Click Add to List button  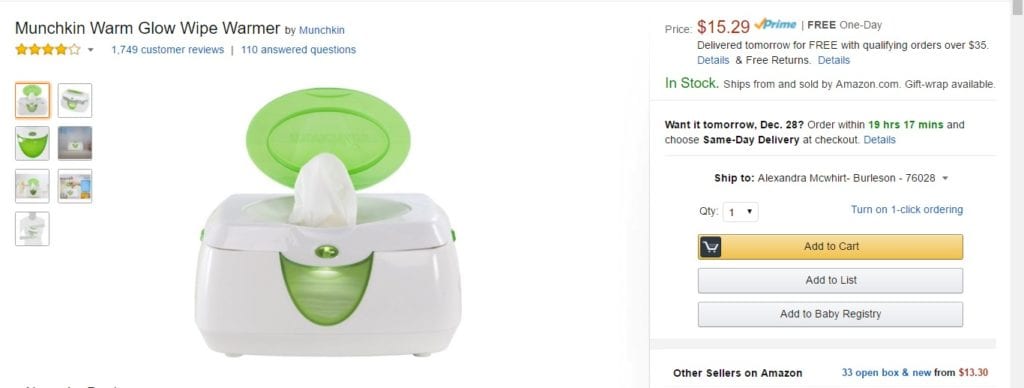tap(830, 280)
